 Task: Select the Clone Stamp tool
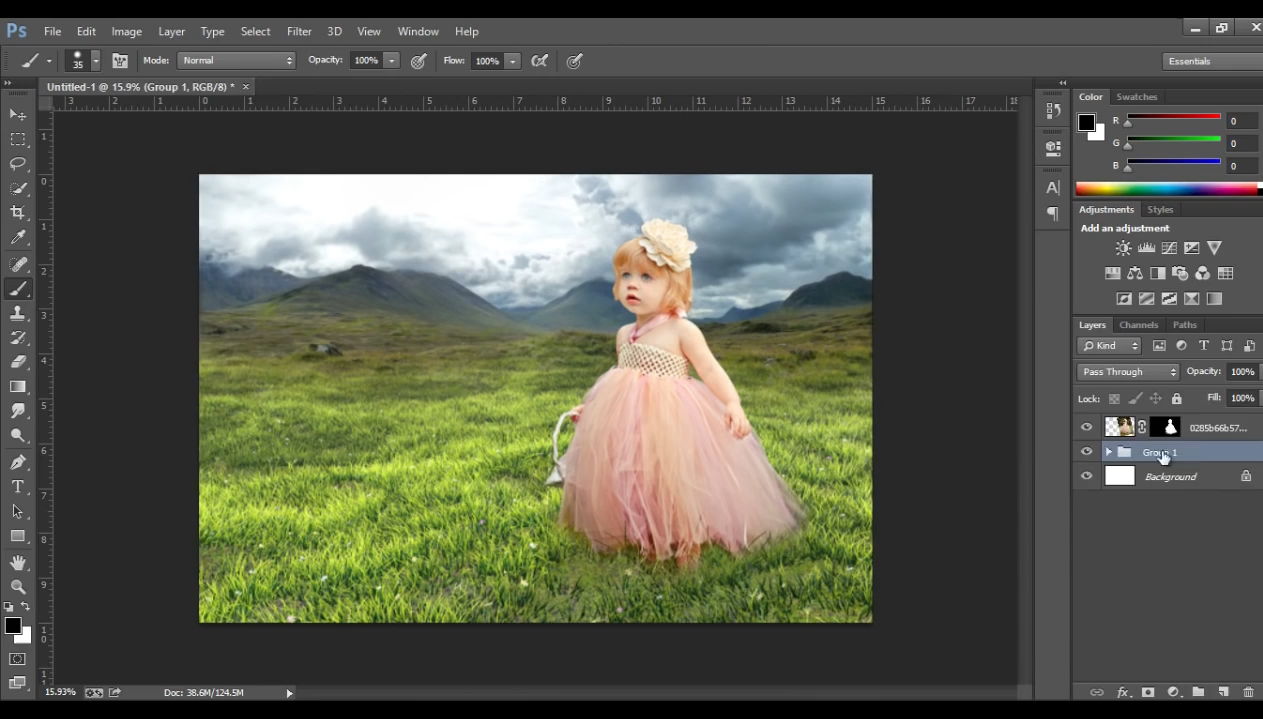point(18,313)
